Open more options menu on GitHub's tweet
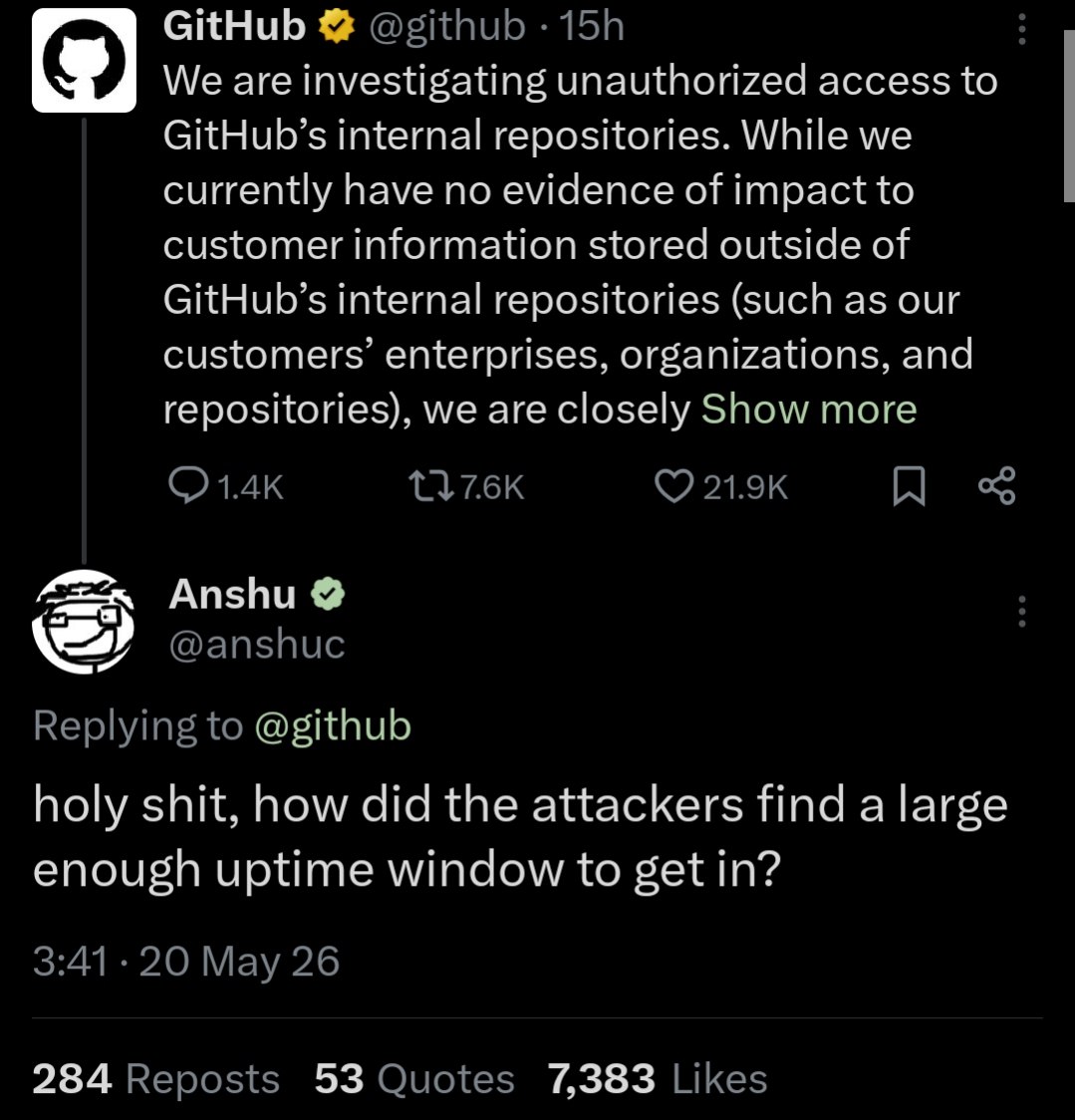Image resolution: width=1075 pixels, height=1120 pixels. [1022, 29]
